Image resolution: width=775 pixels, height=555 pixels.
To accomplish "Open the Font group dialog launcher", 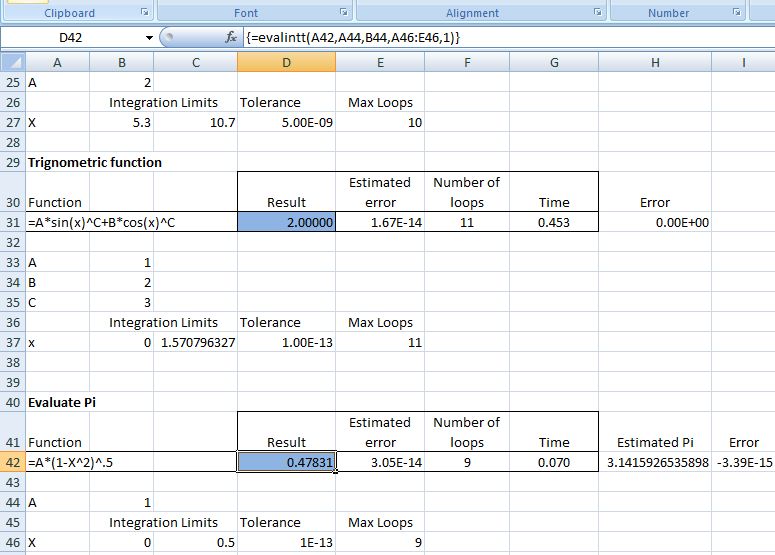I will pos(343,13).
